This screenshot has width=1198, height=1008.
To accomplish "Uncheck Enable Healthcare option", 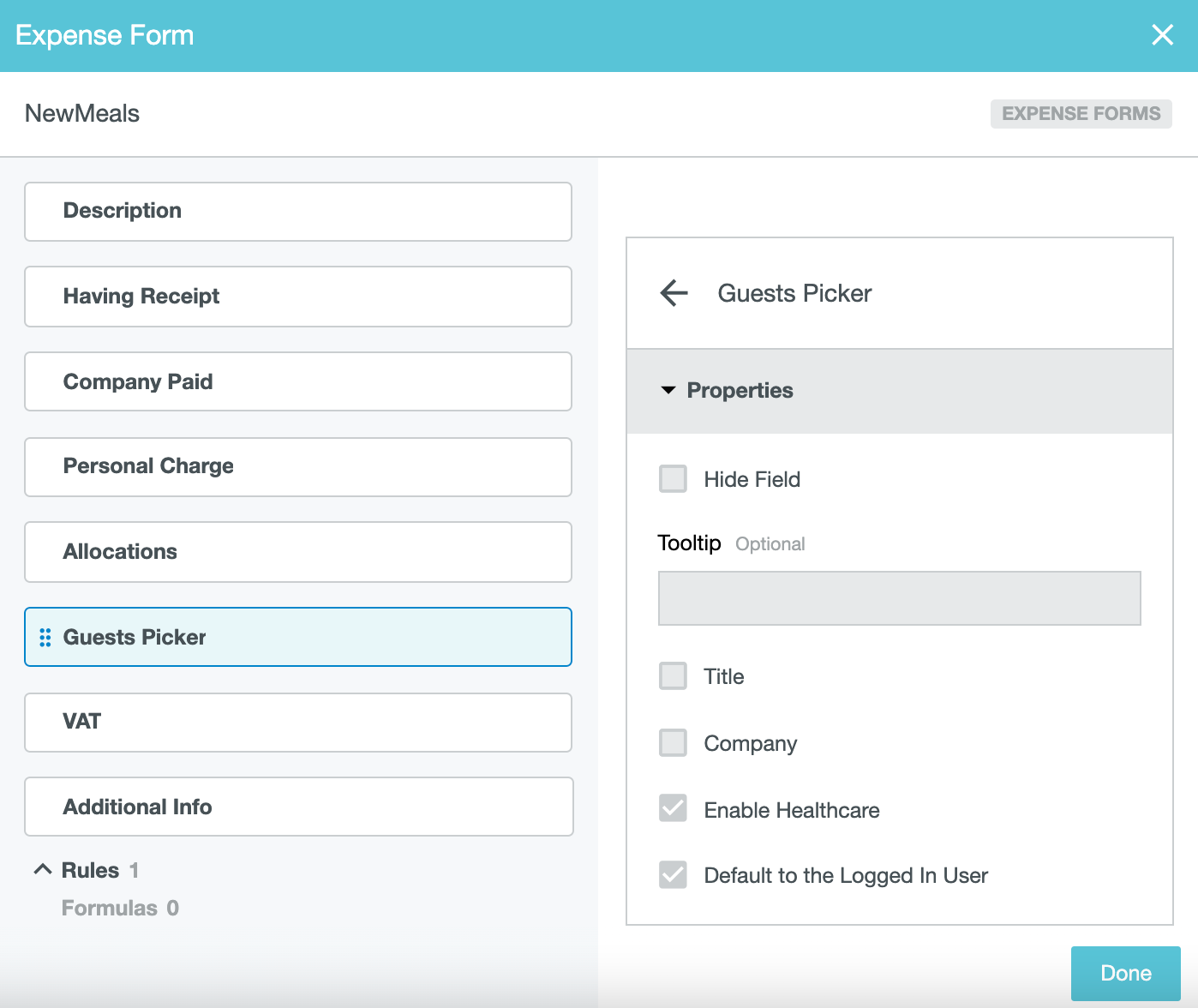I will (673, 808).
